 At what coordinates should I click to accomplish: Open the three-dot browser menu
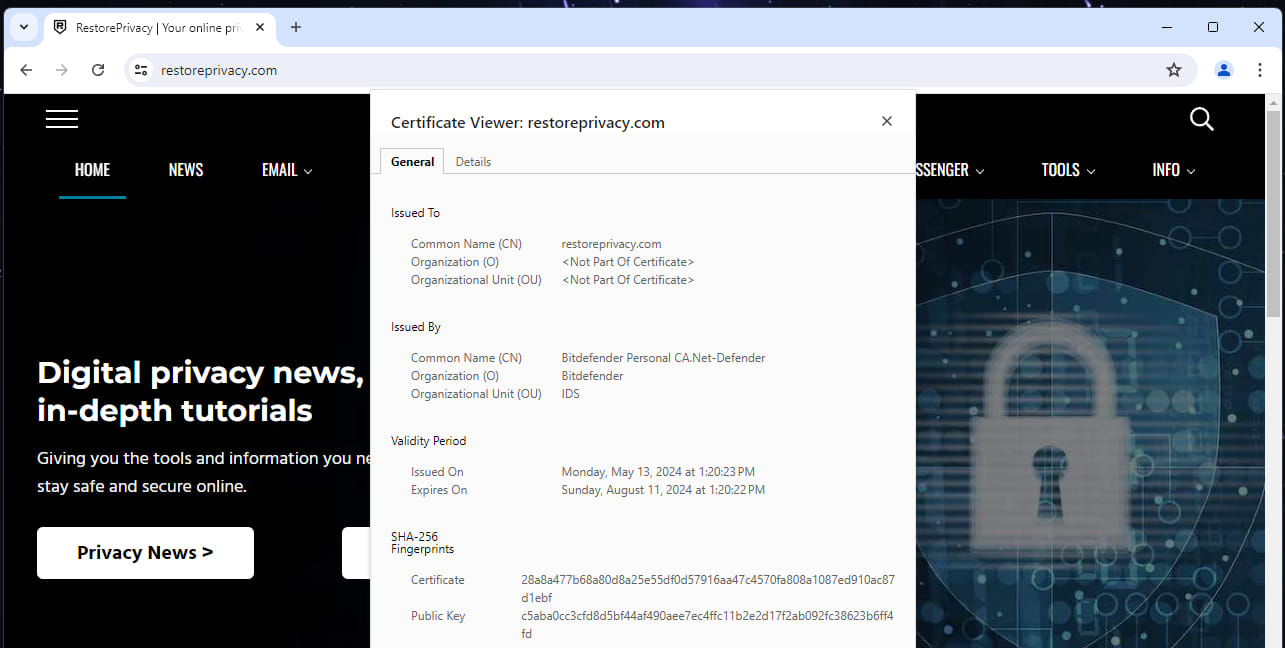[x=1259, y=70]
